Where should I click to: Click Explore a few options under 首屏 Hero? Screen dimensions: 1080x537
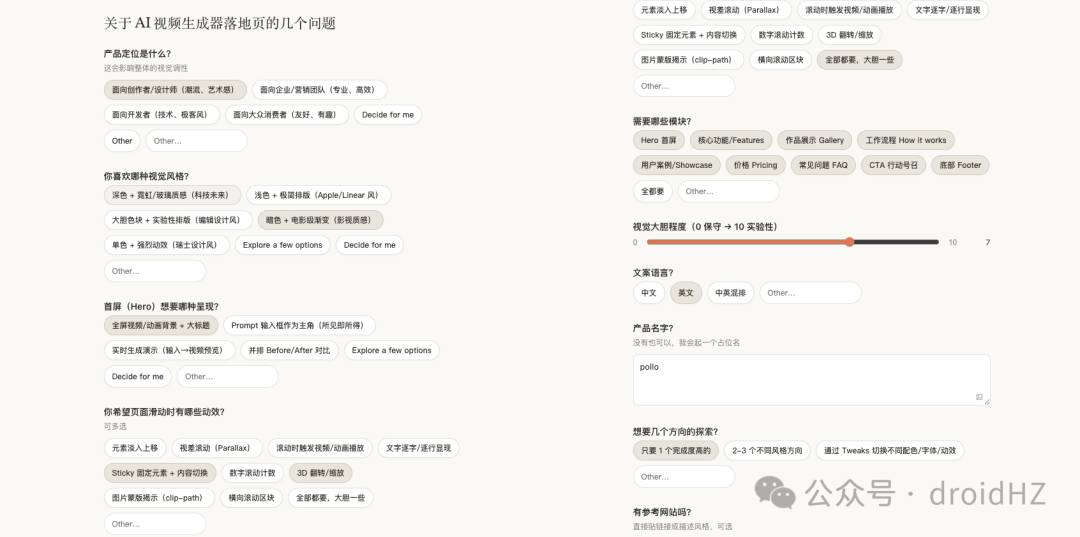(391, 350)
